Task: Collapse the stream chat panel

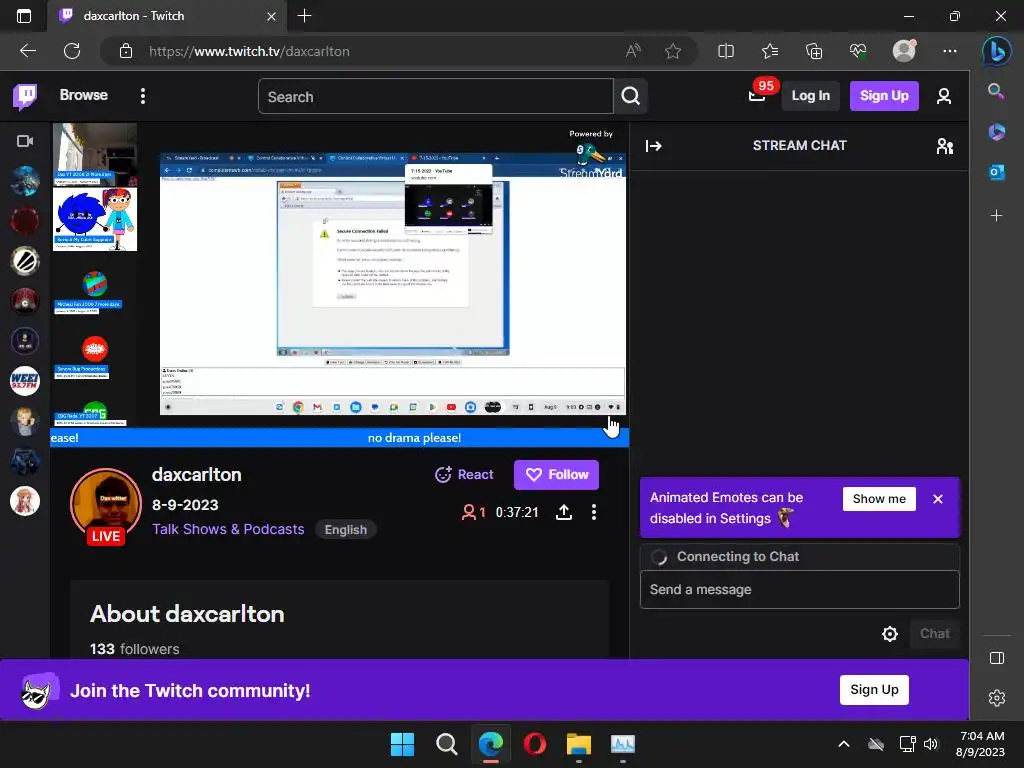Action: [x=654, y=146]
